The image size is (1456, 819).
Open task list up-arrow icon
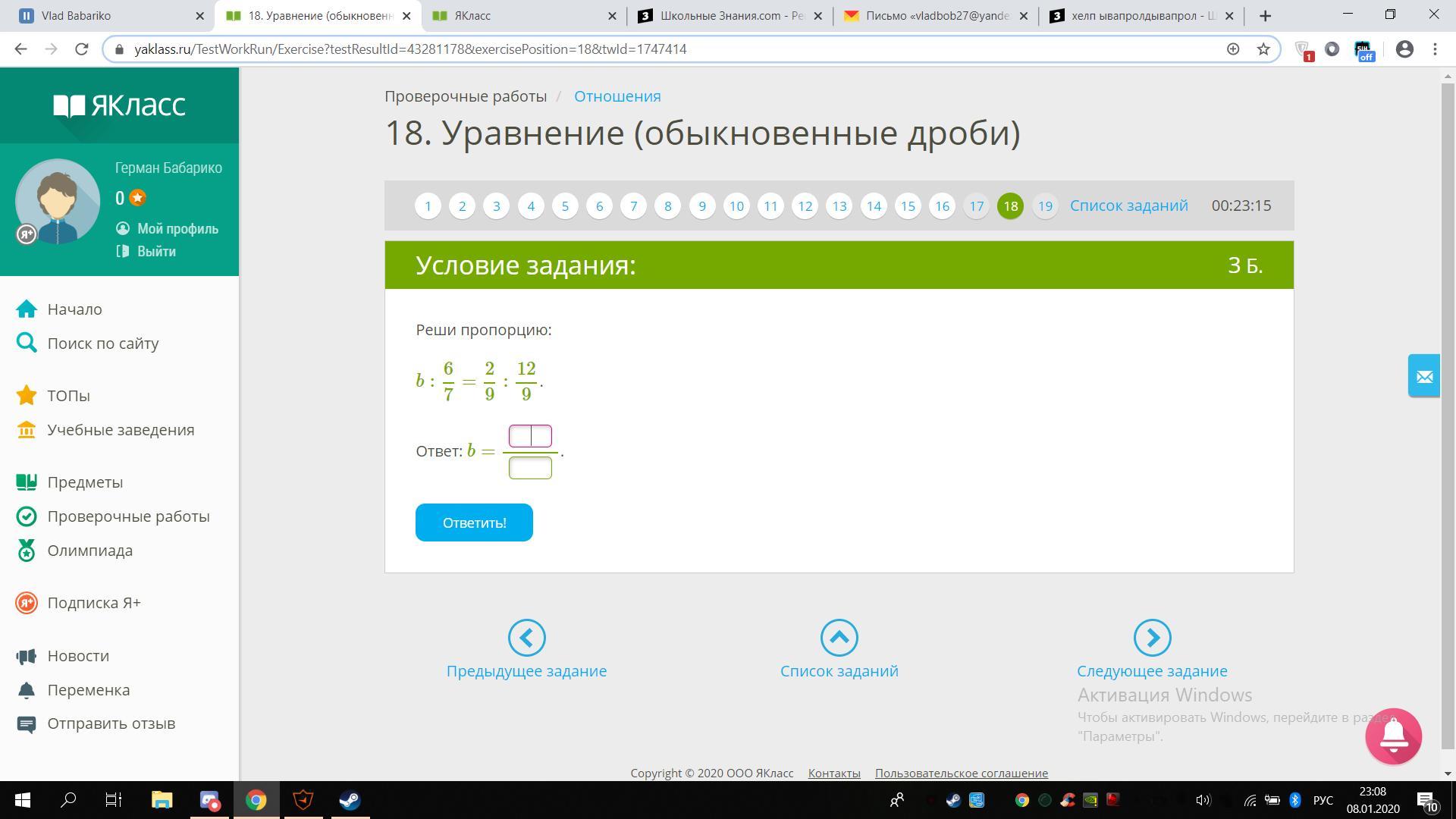[839, 638]
